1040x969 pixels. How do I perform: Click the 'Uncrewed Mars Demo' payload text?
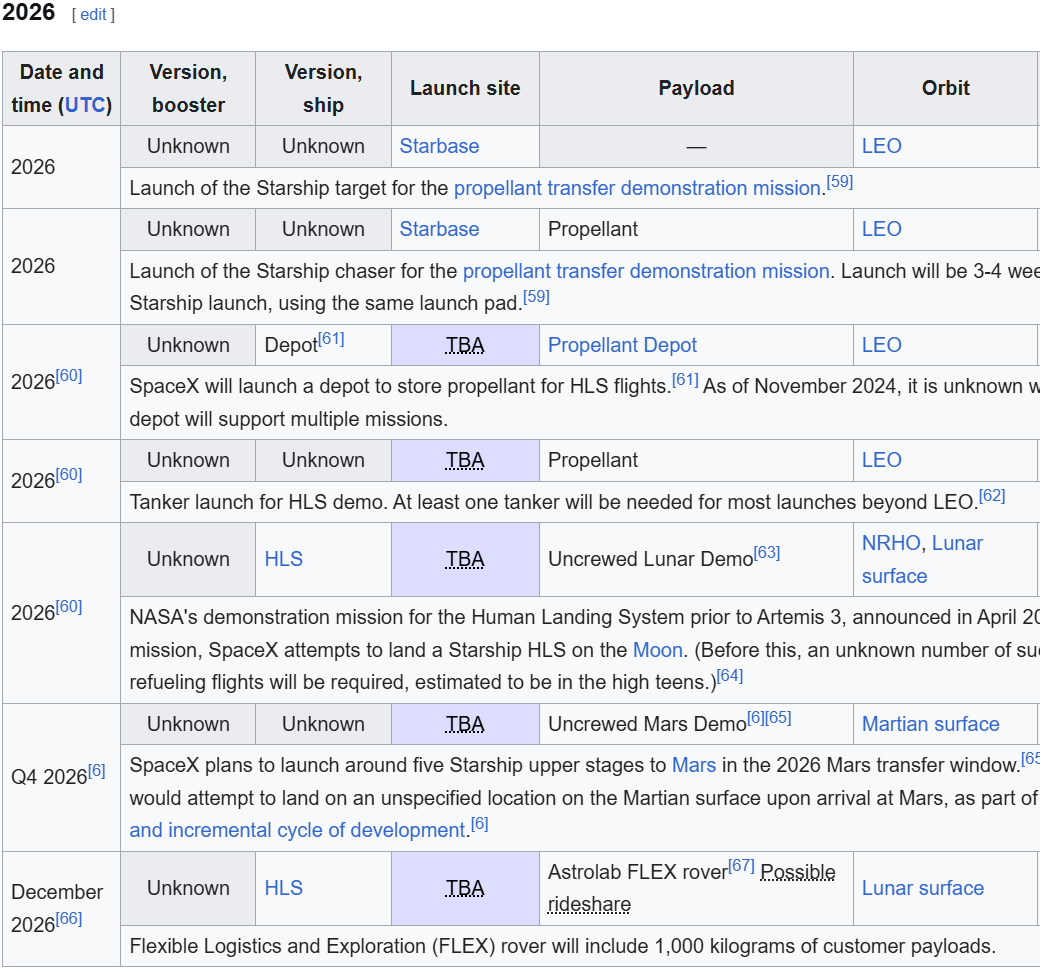[x=647, y=724]
